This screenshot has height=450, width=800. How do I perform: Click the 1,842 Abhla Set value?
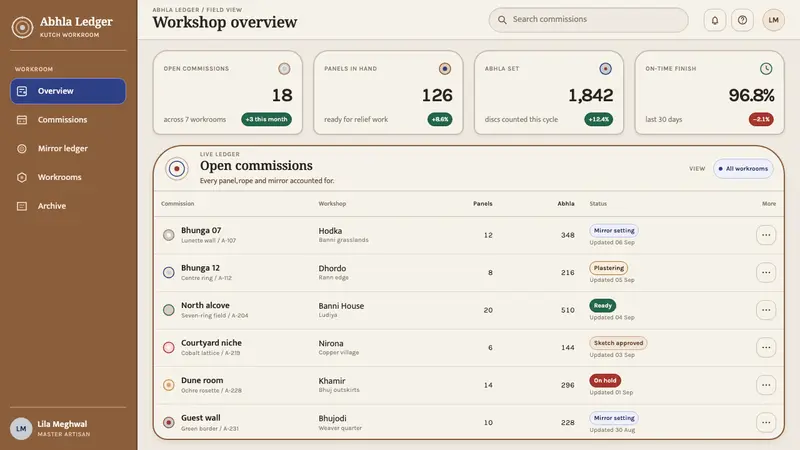pyautogui.click(x=591, y=95)
